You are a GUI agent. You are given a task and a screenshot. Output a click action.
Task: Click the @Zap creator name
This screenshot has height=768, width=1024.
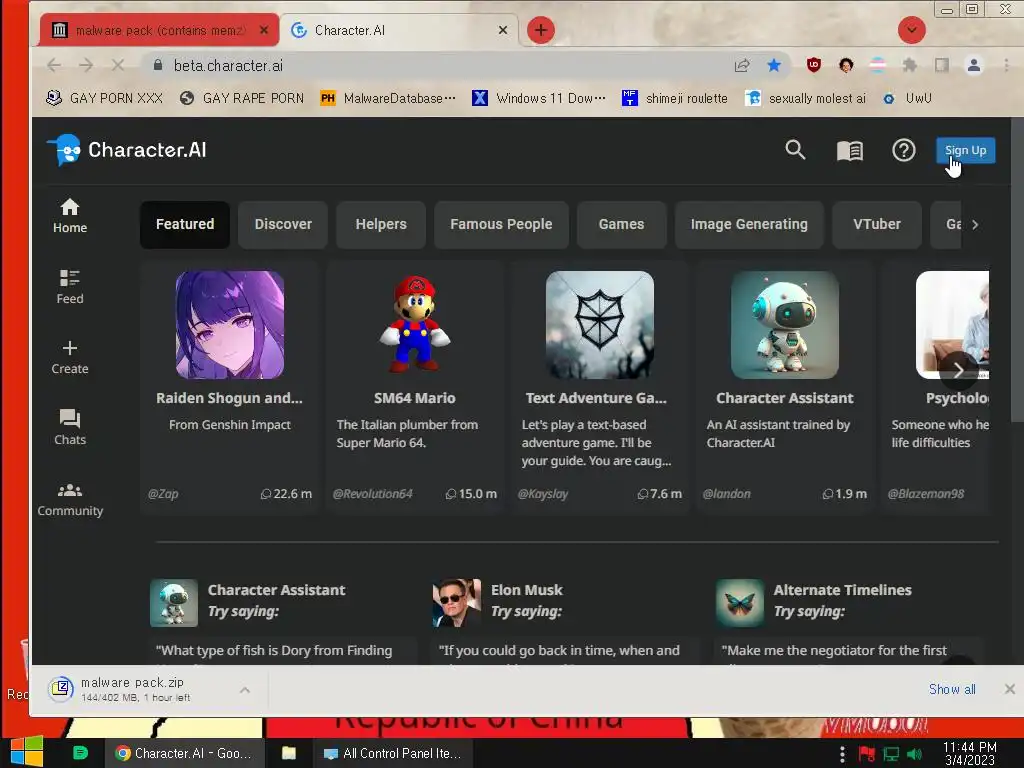163,494
